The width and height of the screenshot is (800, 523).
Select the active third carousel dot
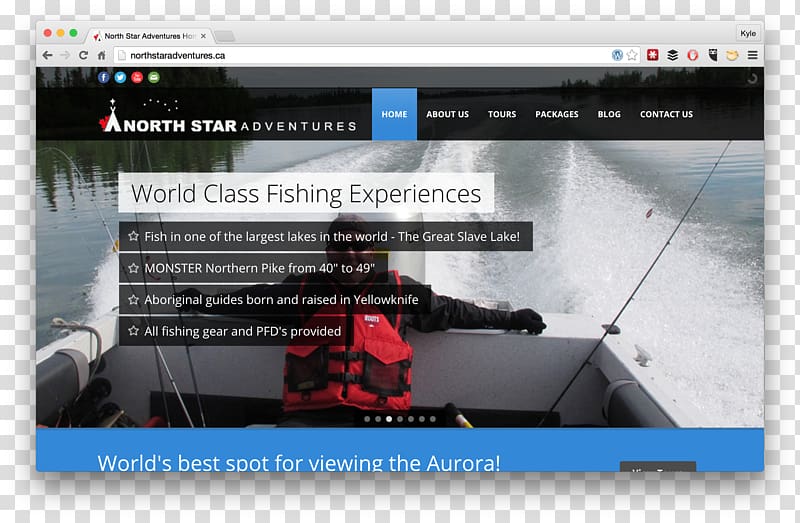point(389,419)
